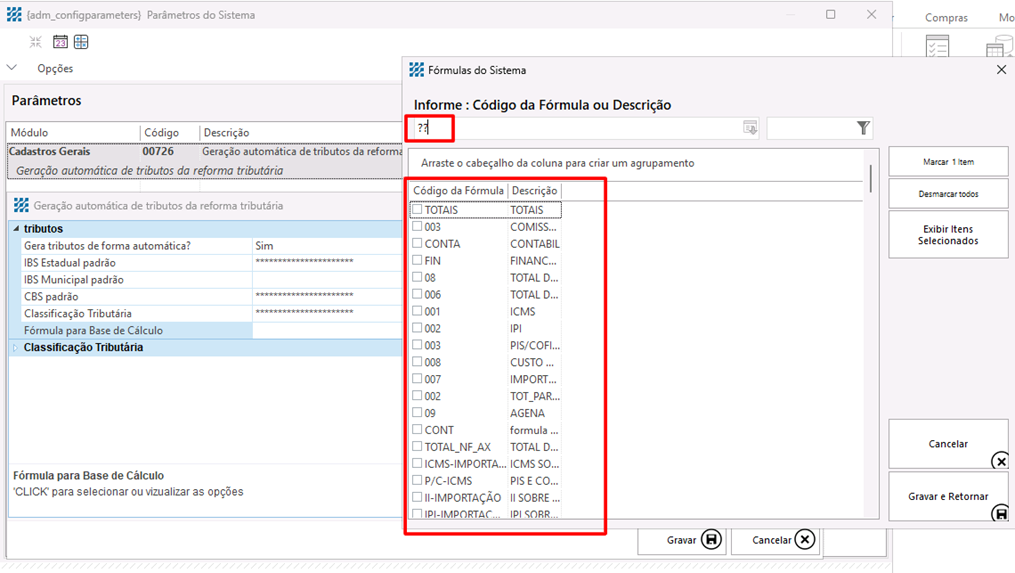Click the X icon on bottom Cancelar
The width and height of the screenshot is (1015, 573).
pos(804,540)
